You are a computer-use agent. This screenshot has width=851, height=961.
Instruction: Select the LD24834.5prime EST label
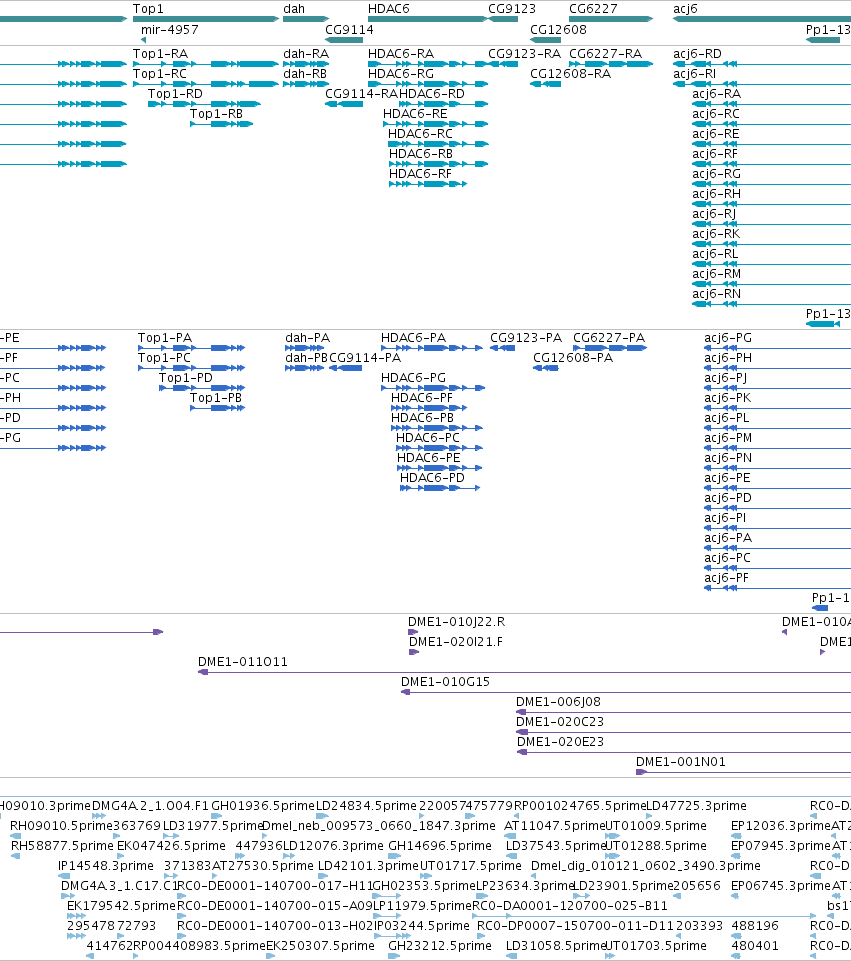point(366,805)
